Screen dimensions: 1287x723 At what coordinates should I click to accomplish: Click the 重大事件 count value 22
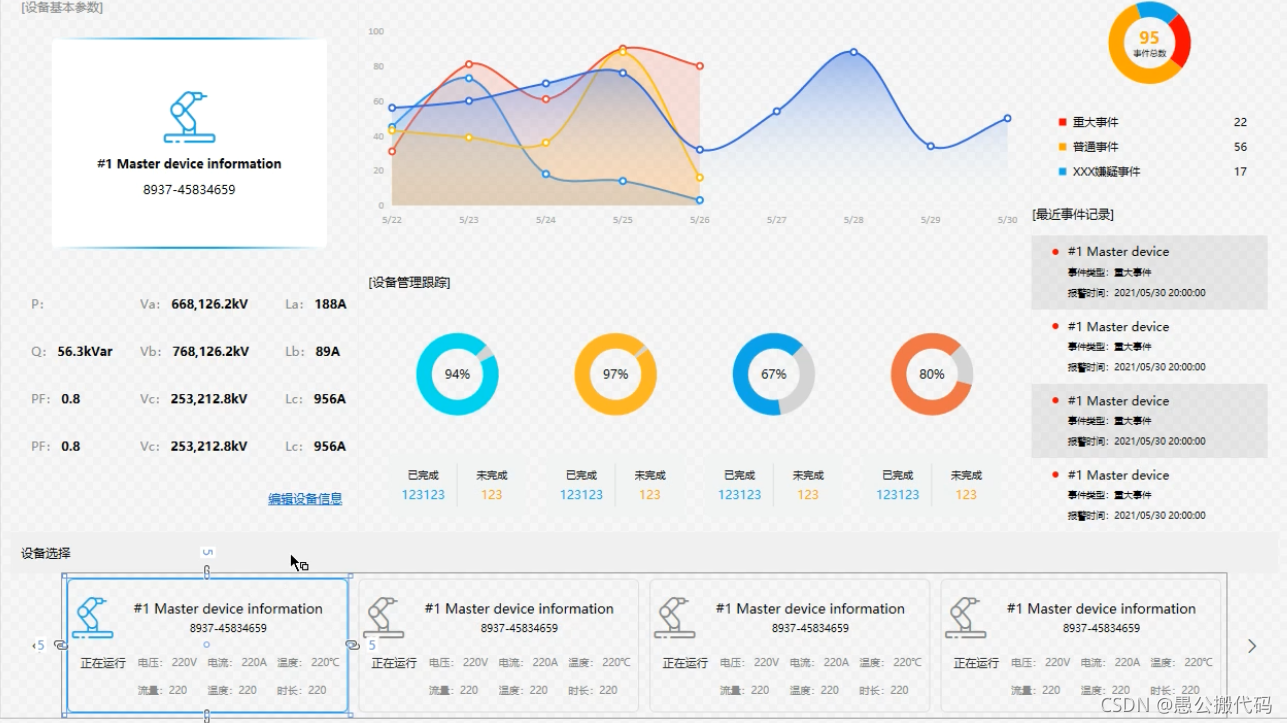click(1240, 122)
